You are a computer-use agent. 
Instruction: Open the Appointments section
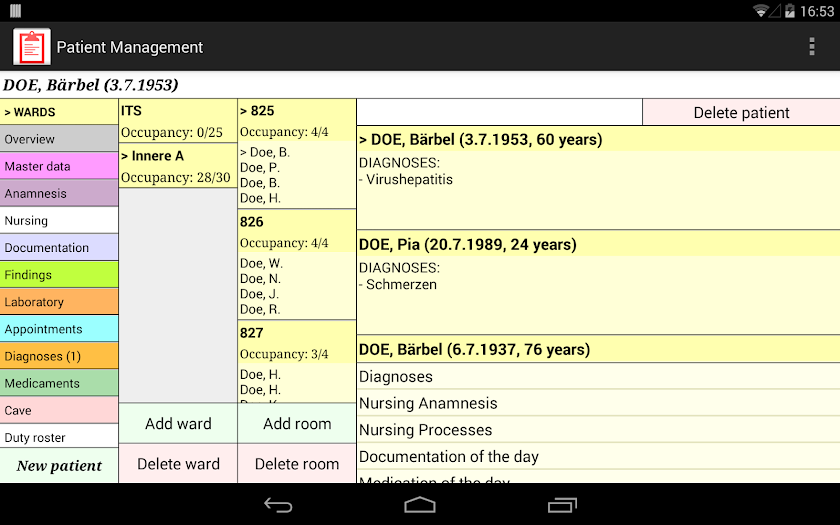pos(59,329)
